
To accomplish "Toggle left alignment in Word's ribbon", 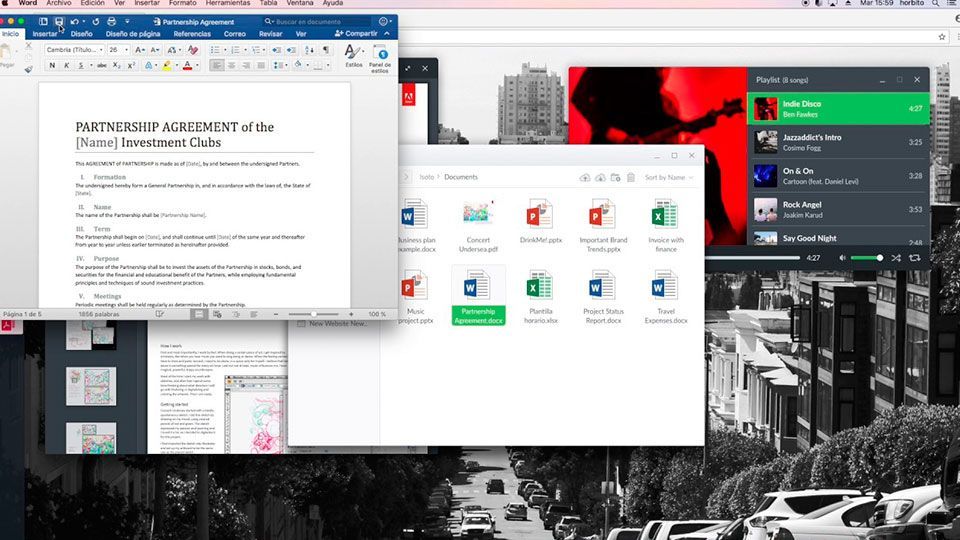I will click(x=217, y=66).
